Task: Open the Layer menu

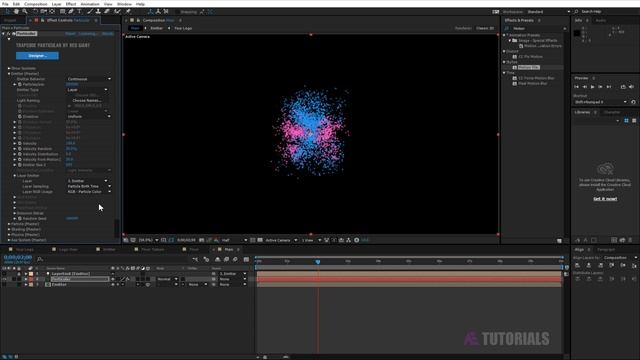Action: (x=57, y=4)
